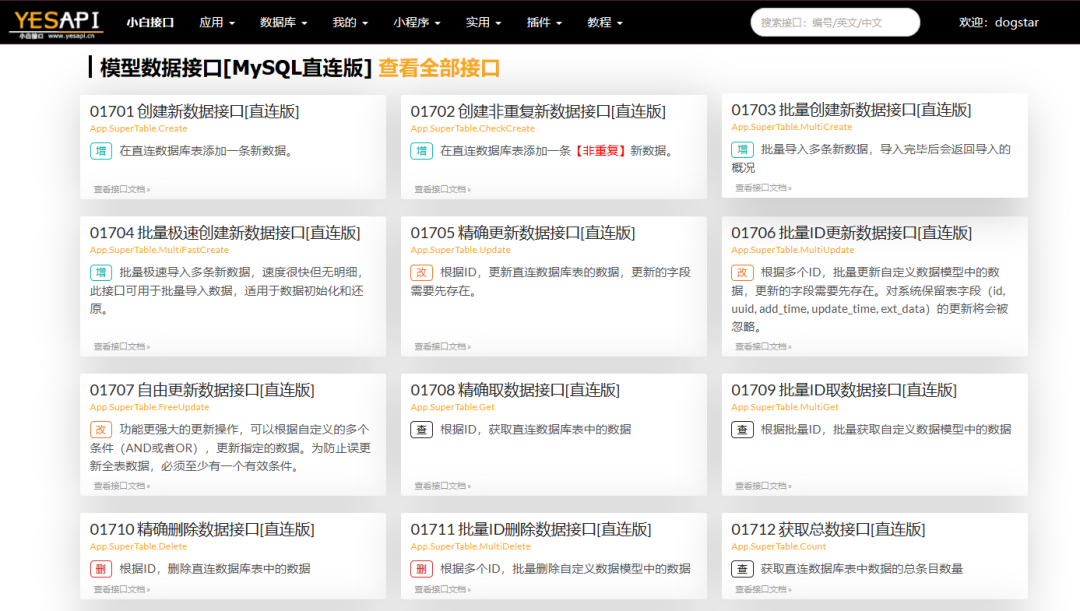The image size is (1080, 611).
Task: Open the 插件 dropdown menu
Action: coord(544,22)
